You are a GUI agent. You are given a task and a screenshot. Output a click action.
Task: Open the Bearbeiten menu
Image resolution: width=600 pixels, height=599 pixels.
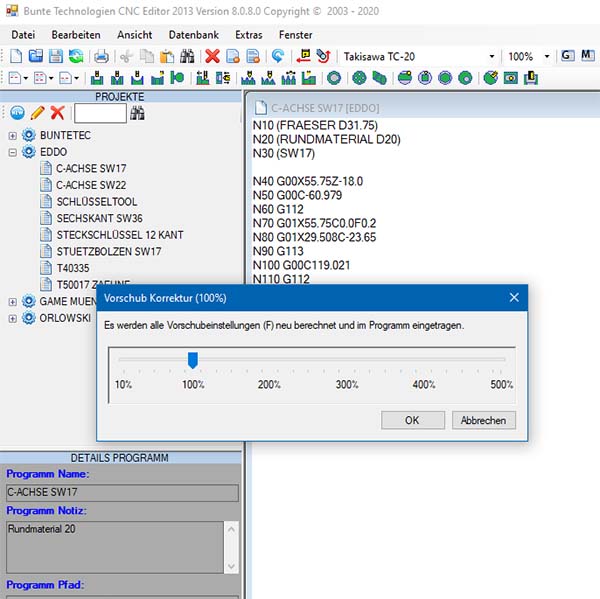point(76,35)
